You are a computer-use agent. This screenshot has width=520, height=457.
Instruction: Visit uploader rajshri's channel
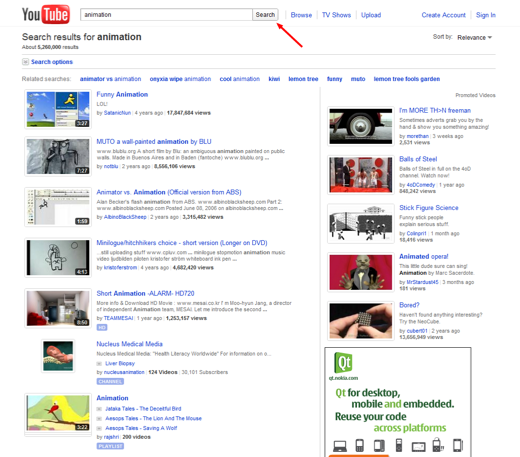(111, 437)
